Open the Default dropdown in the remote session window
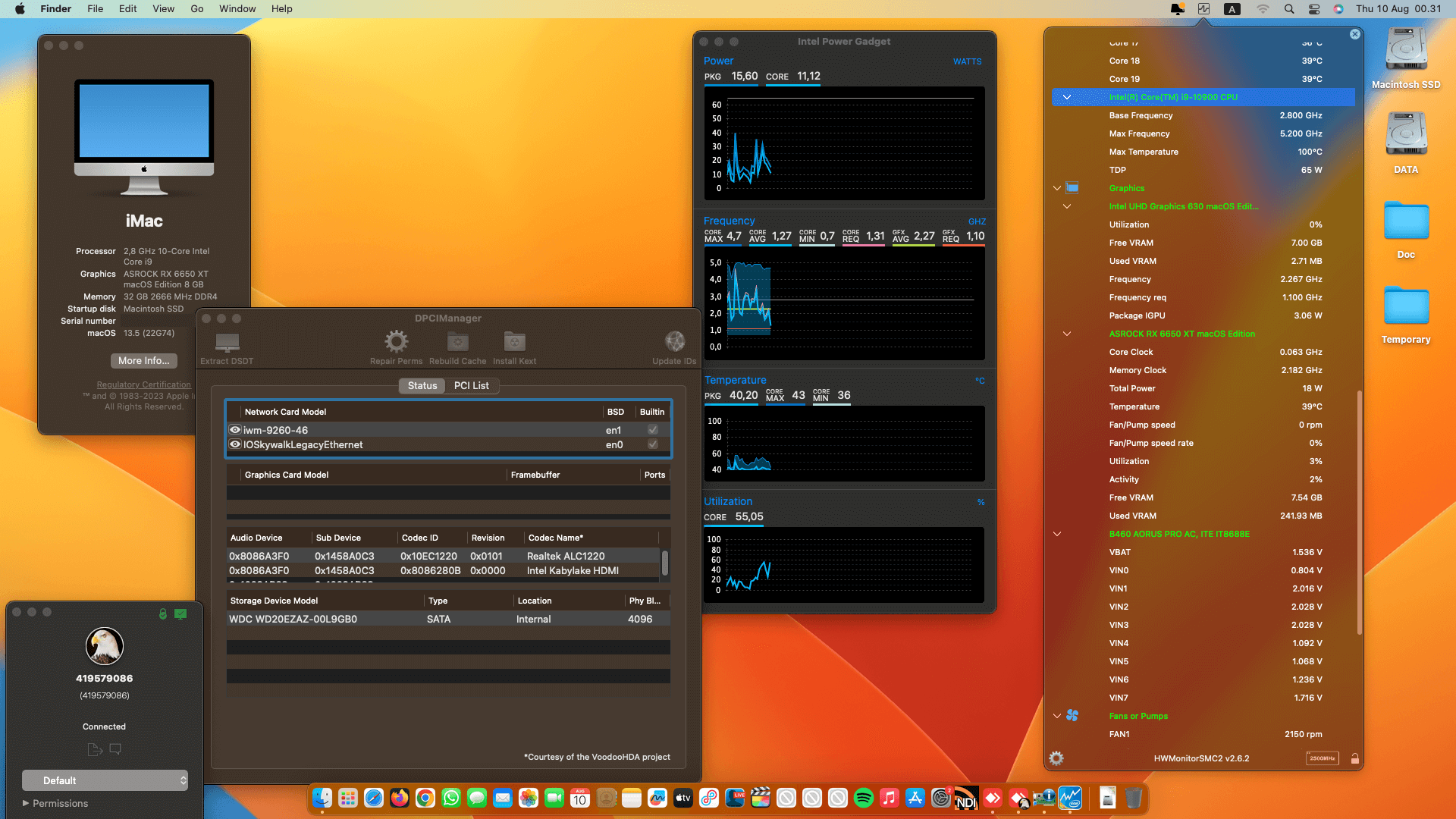 click(x=105, y=780)
